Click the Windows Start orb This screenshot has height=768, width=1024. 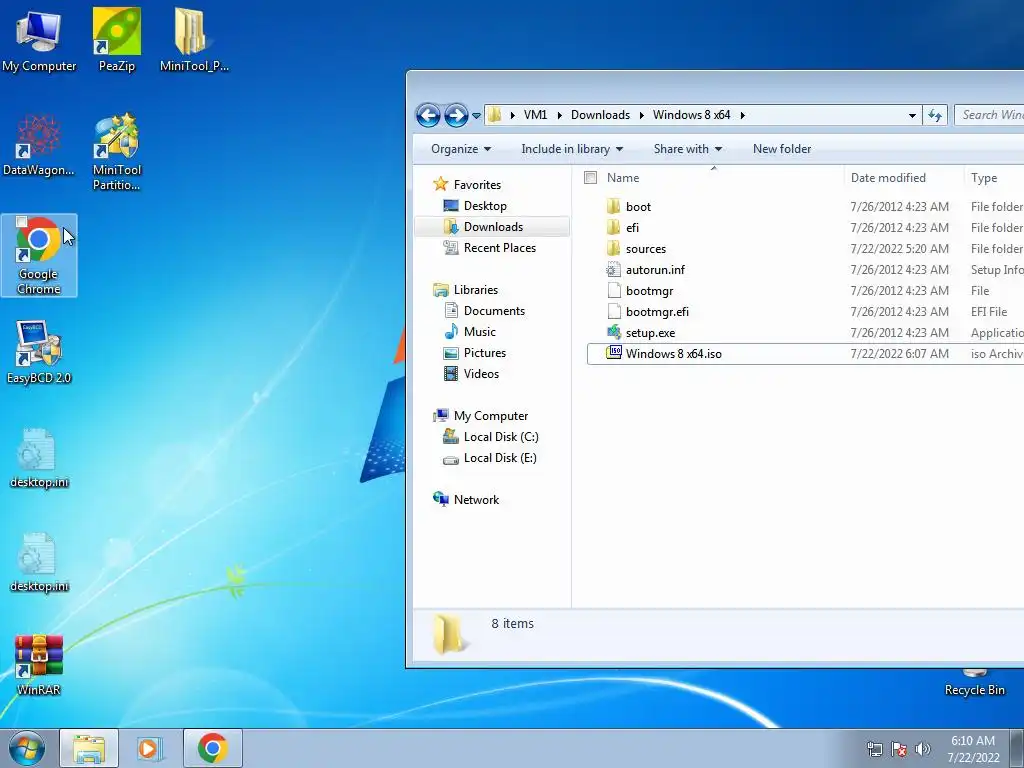[27, 748]
